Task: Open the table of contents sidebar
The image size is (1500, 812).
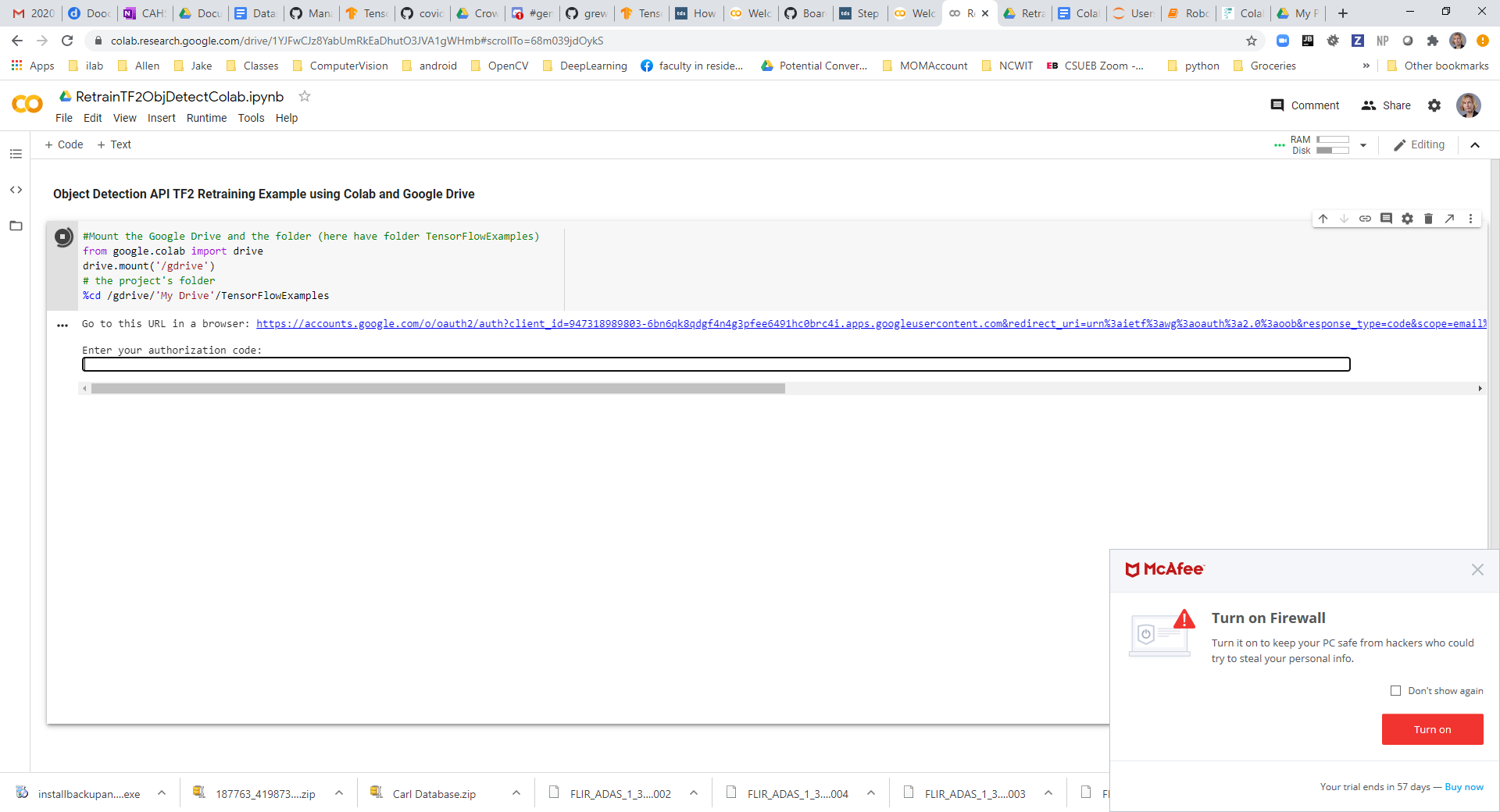Action: point(16,154)
